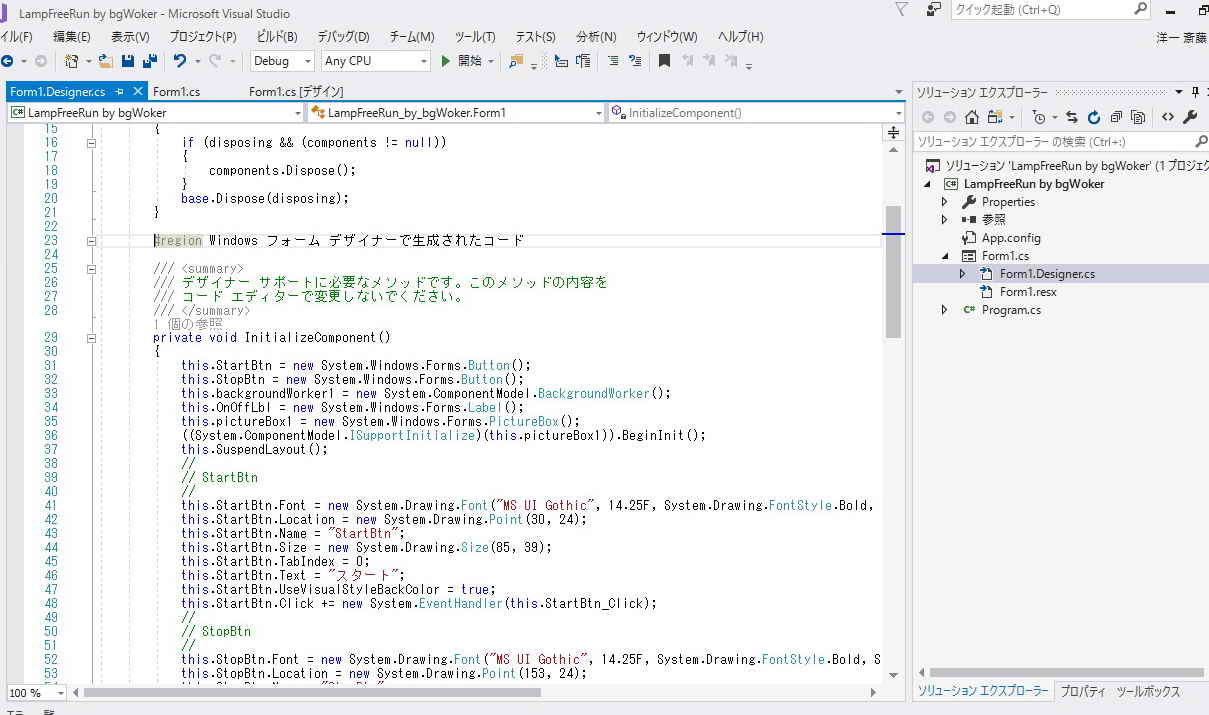
Task: Close the Form1.Designer.cs tab
Action: pos(138,92)
